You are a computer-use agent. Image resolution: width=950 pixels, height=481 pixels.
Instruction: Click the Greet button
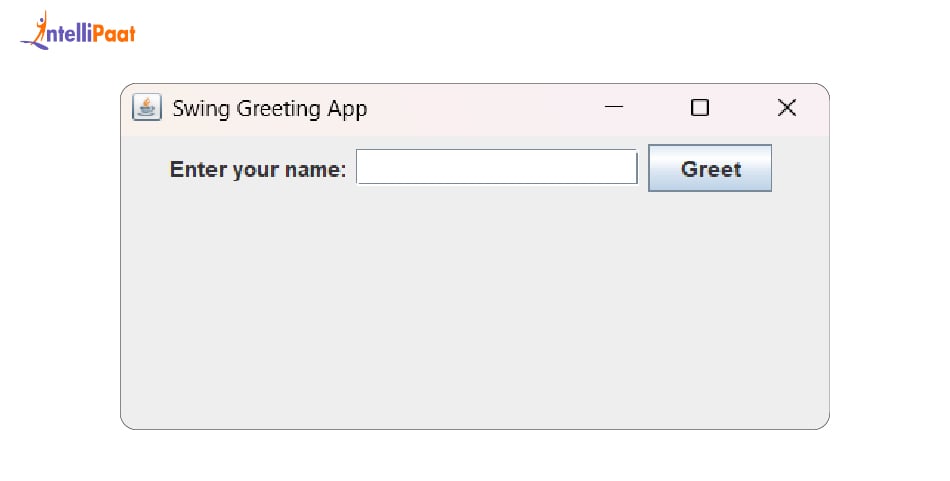[x=710, y=168]
